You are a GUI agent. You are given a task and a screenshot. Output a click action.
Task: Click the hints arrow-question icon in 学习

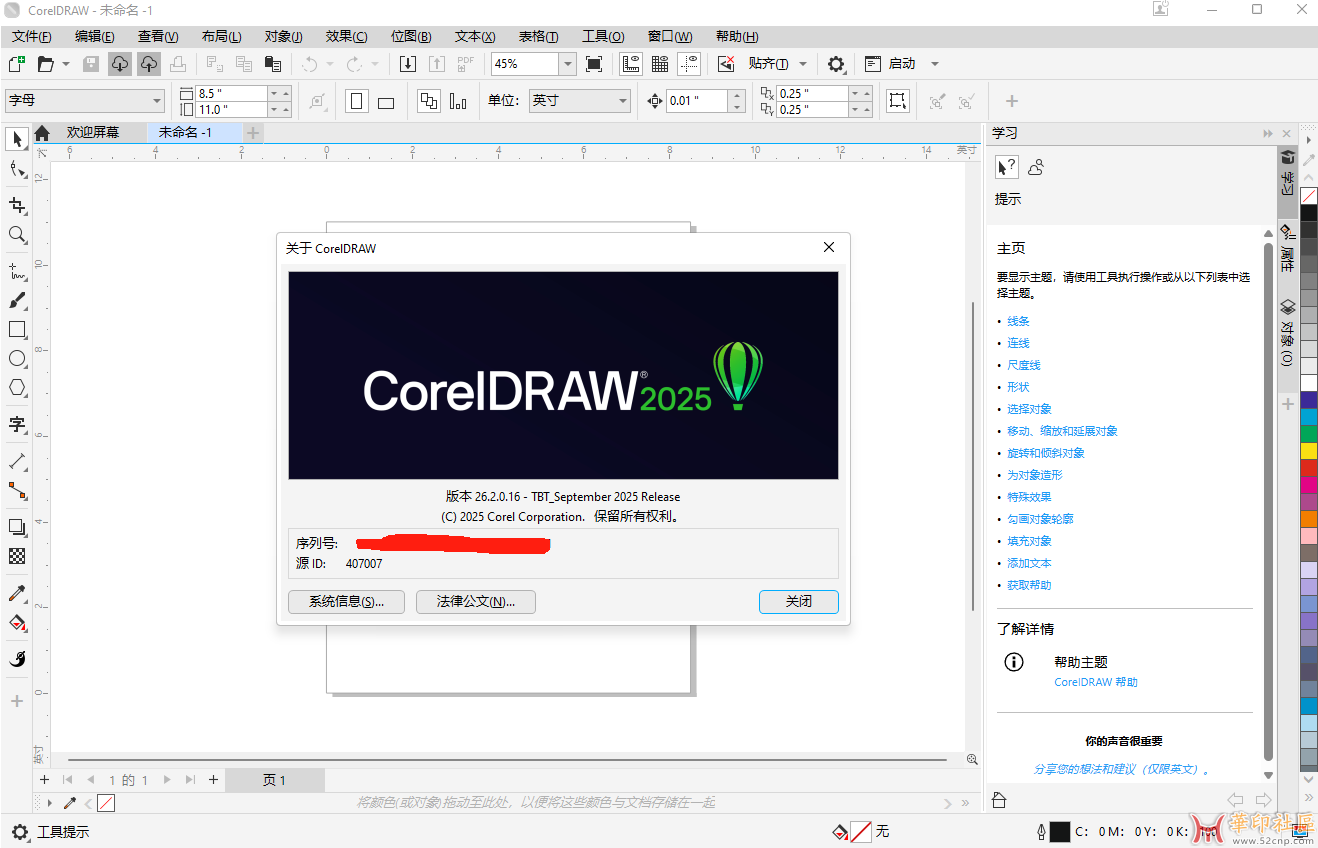click(1007, 167)
